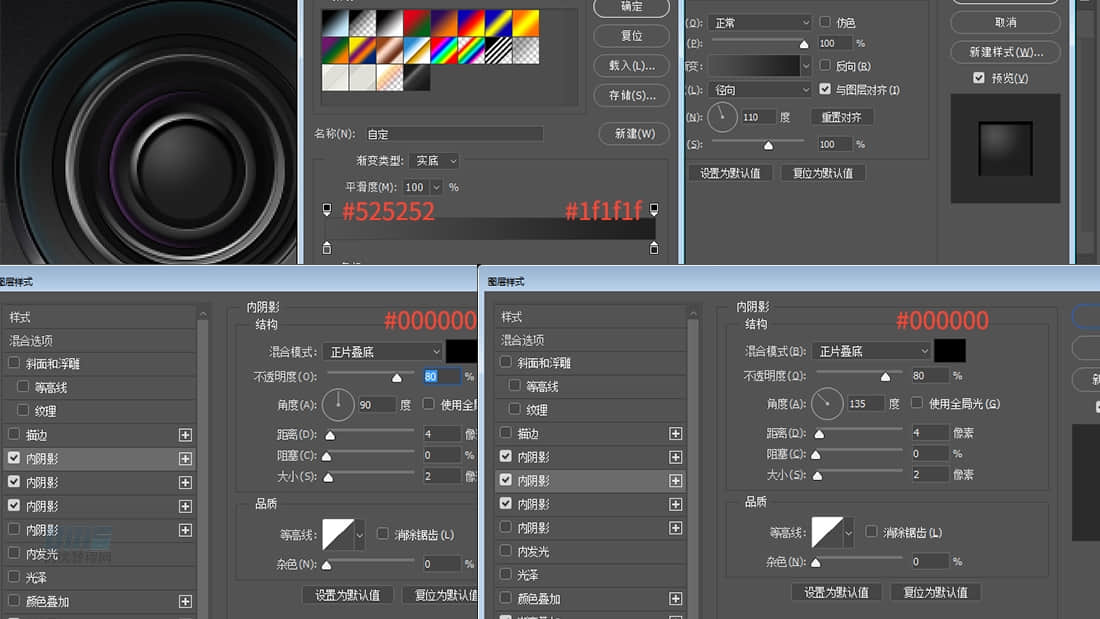Choose the copper-toned gradient preset
Viewport: 1100px width, 619px height.
click(x=389, y=51)
